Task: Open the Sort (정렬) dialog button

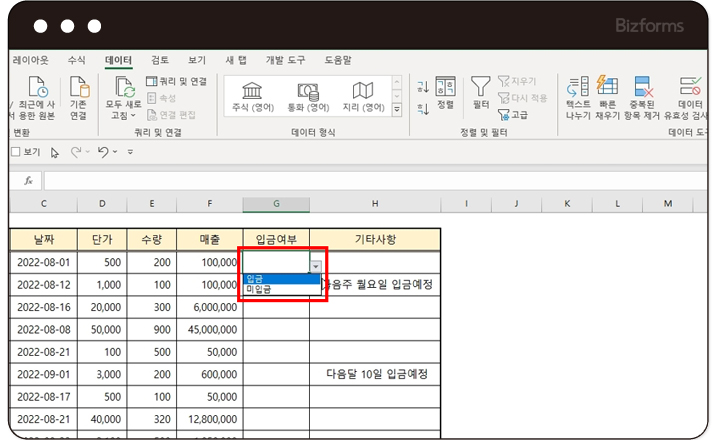Action: point(446,91)
